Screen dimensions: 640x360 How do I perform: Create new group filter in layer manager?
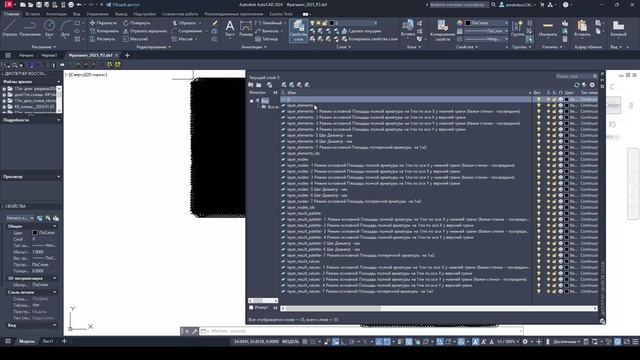tap(259, 85)
